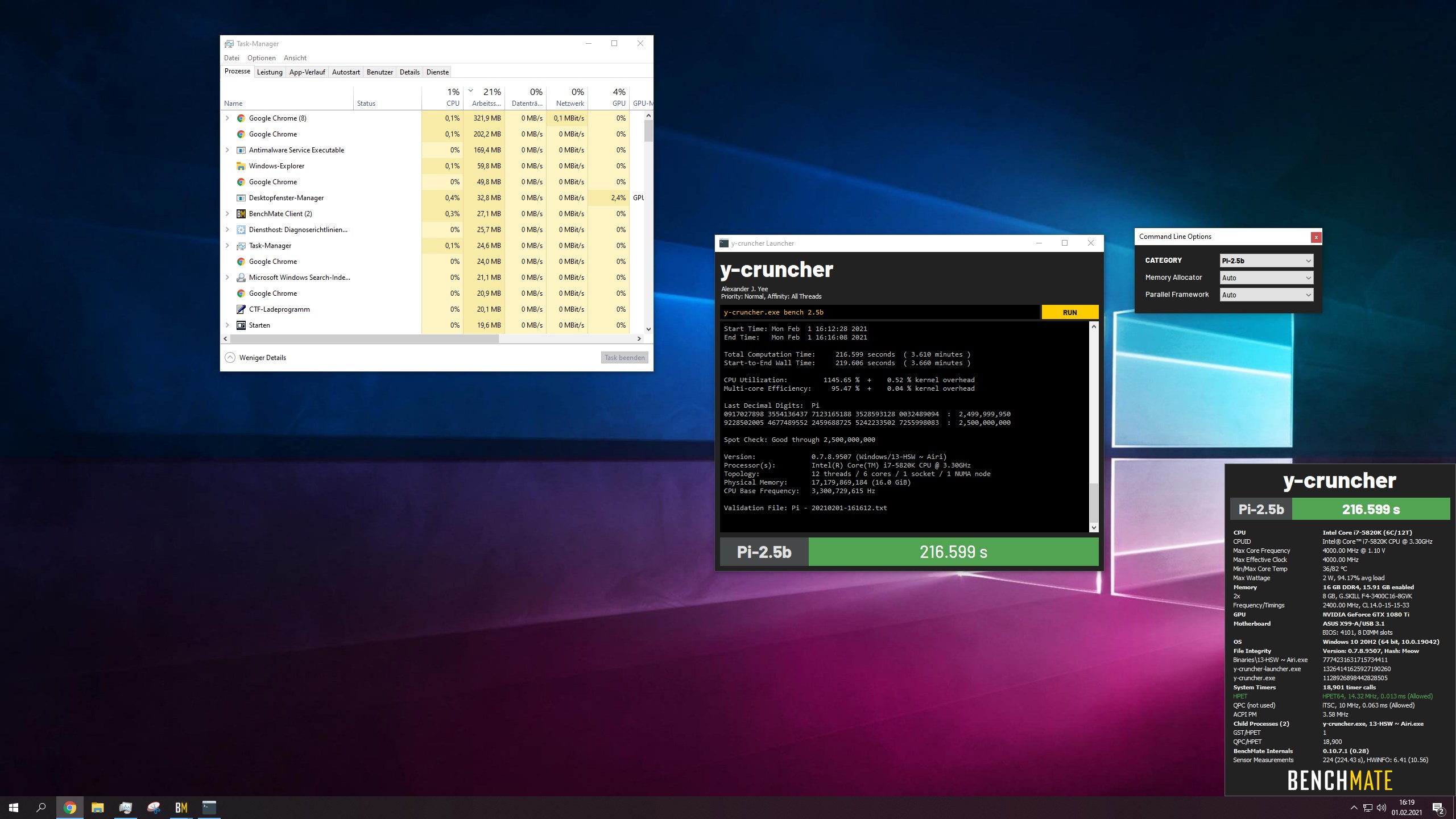Click the green 216.599 s result bar in launcher
Viewport: 1456px width, 819px height.
click(953, 552)
